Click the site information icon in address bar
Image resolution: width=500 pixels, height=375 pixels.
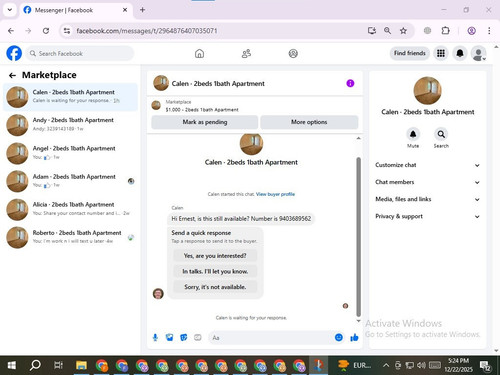coord(67,31)
